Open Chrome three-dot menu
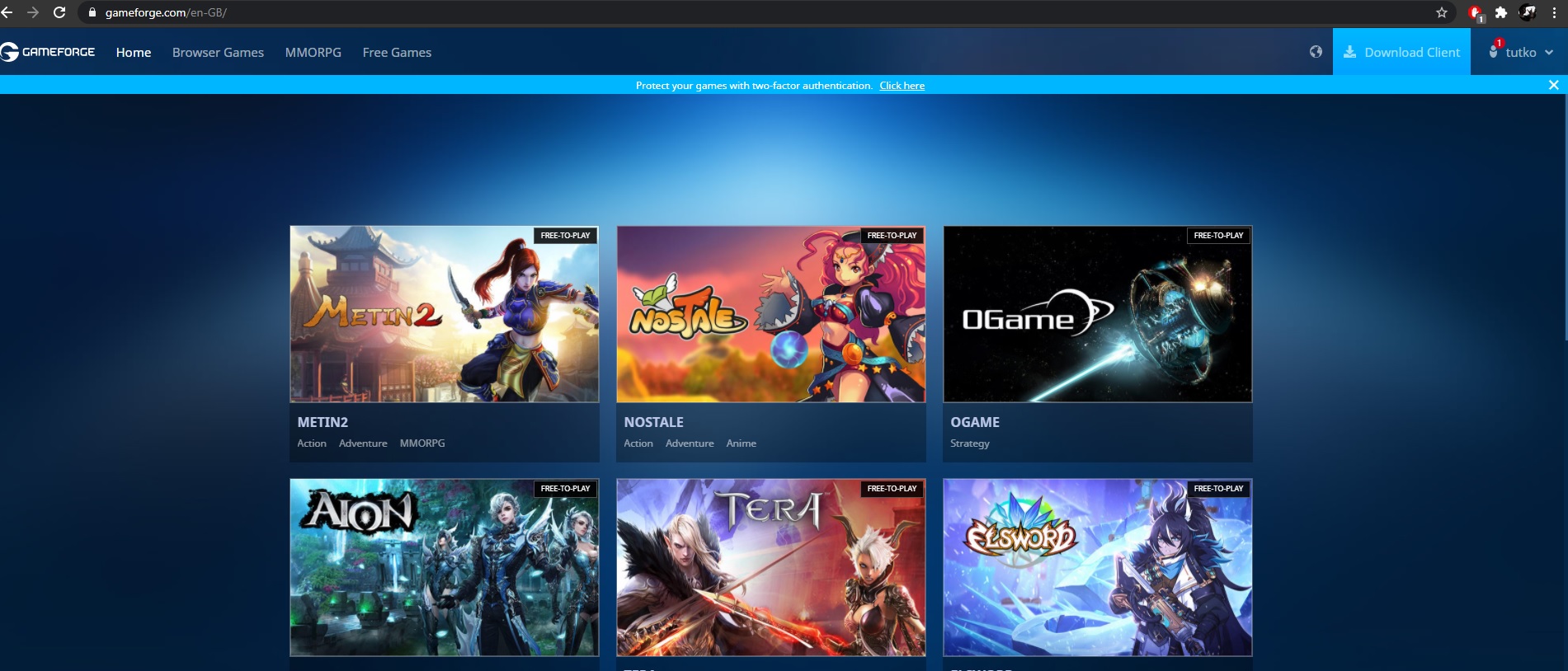Screen dimensions: 1568x671 pyautogui.click(x=1554, y=12)
